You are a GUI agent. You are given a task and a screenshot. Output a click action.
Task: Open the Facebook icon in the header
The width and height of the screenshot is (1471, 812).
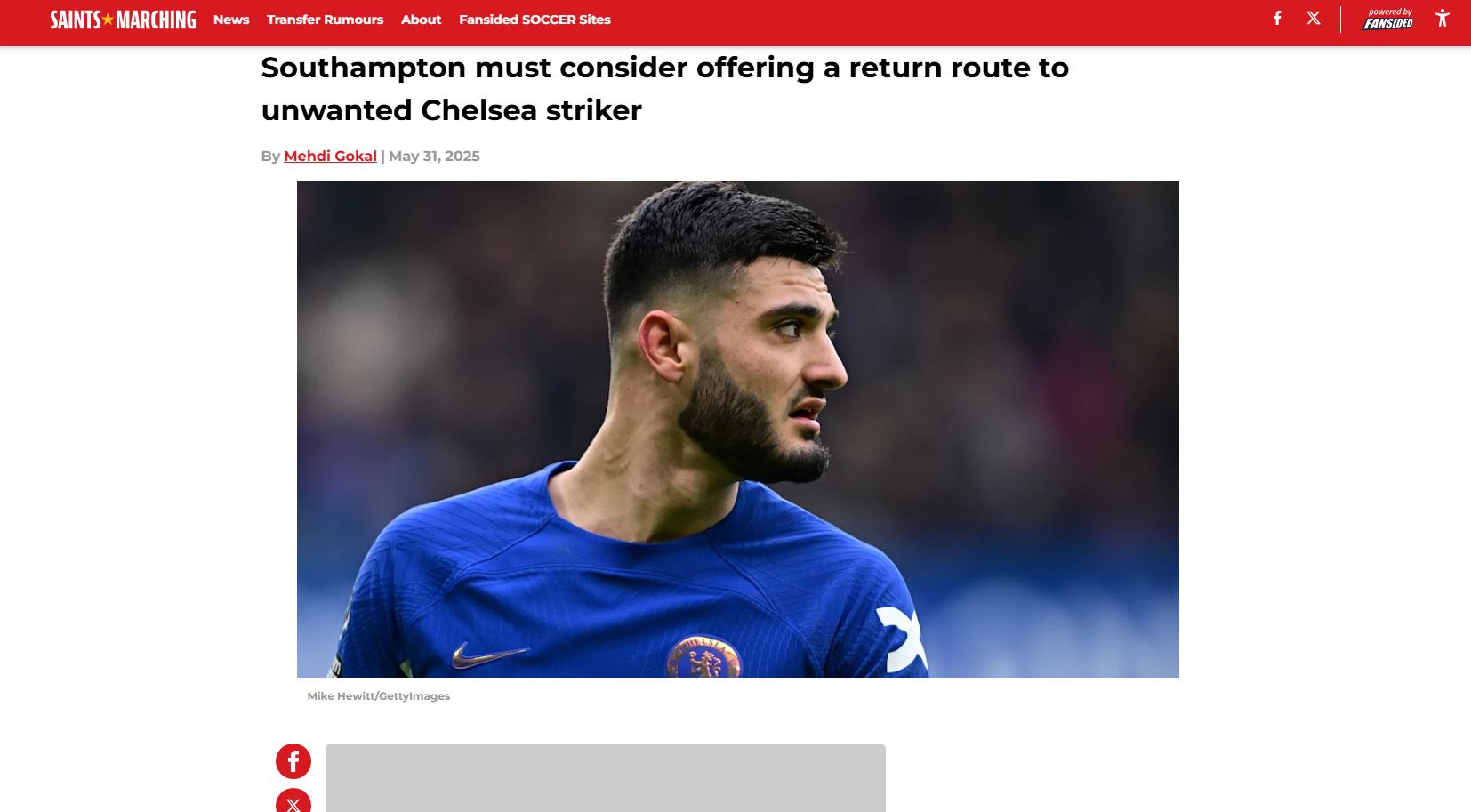coord(1277,18)
